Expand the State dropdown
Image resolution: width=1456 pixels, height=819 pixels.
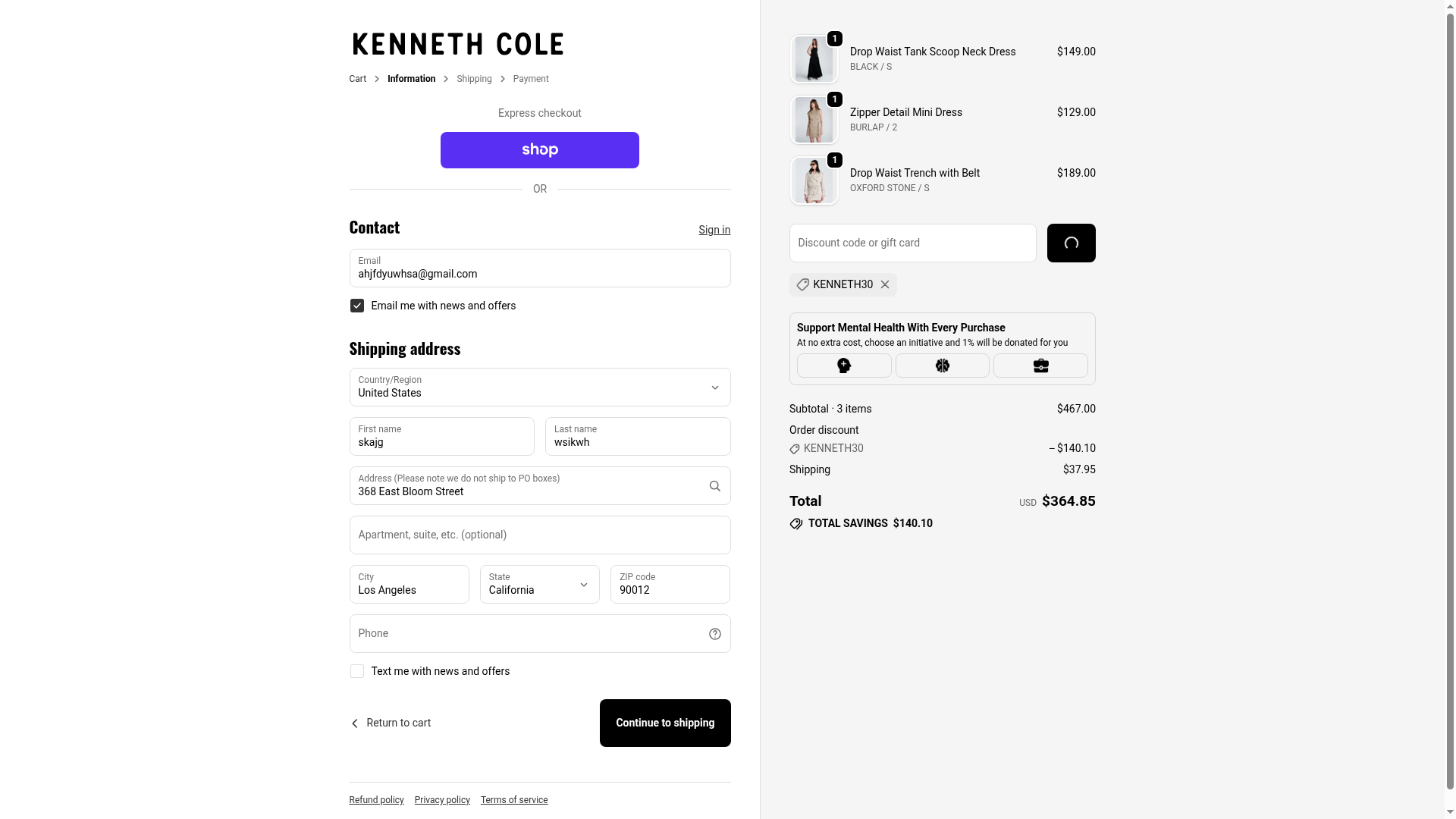(539, 585)
